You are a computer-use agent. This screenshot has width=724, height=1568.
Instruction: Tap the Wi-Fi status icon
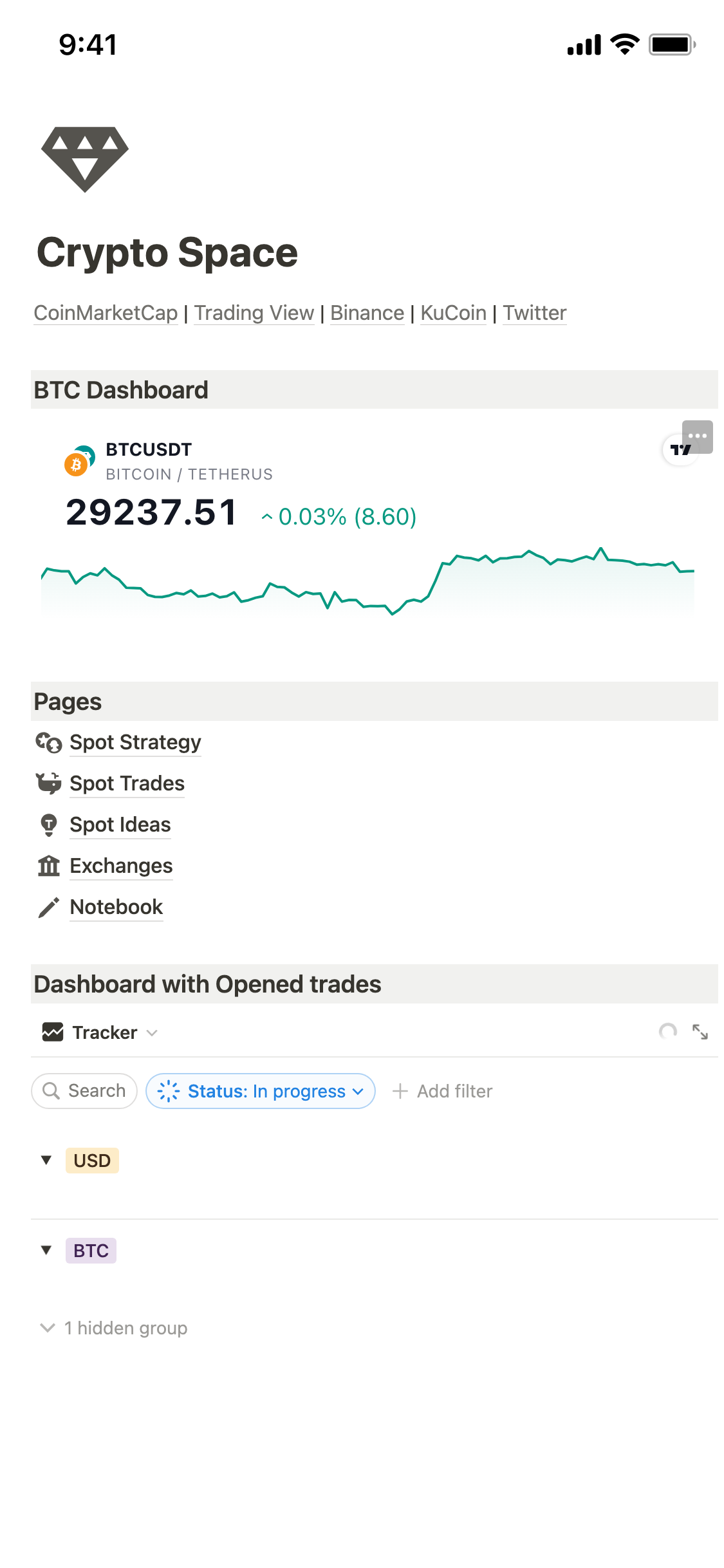(624, 44)
